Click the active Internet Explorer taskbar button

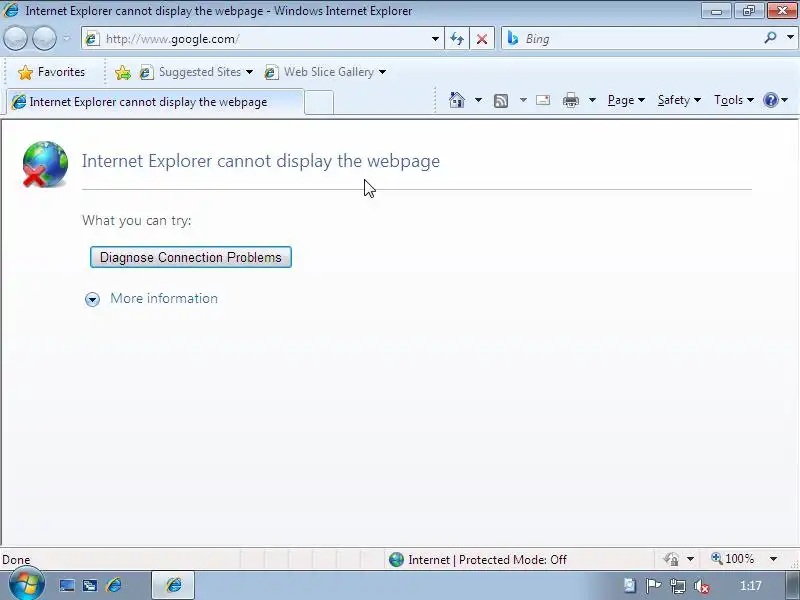click(x=173, y=585)
